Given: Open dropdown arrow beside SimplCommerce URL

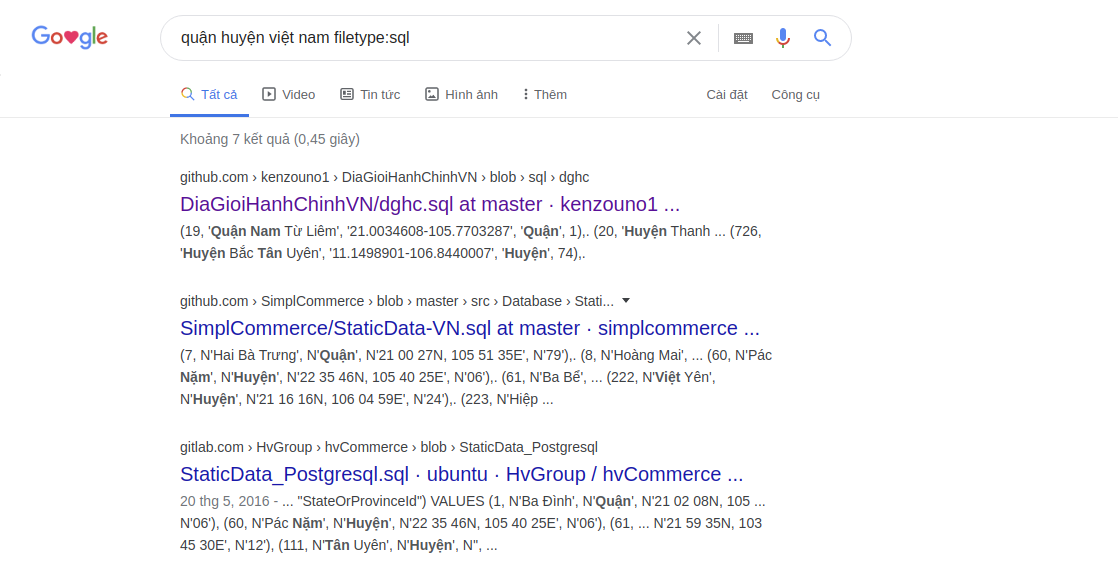Looking at the screenshot, I should [x=626, y=300].
